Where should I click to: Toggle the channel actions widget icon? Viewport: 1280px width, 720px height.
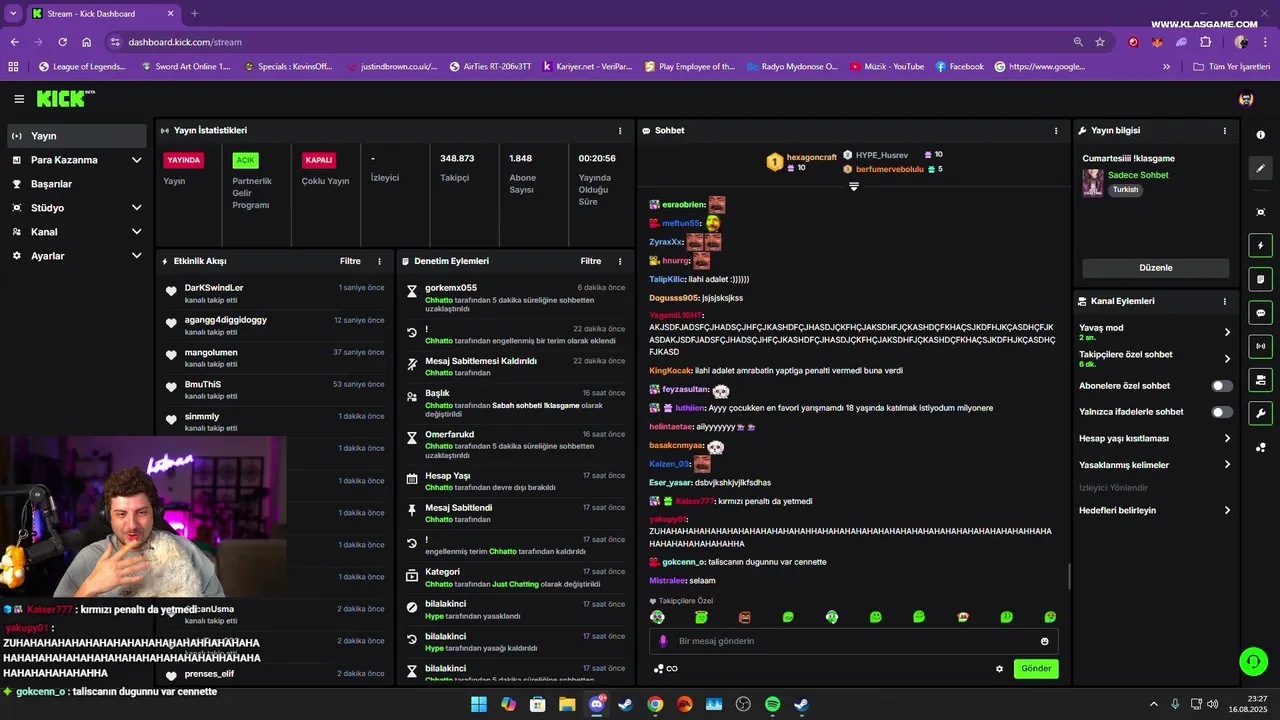(1260, 380)
